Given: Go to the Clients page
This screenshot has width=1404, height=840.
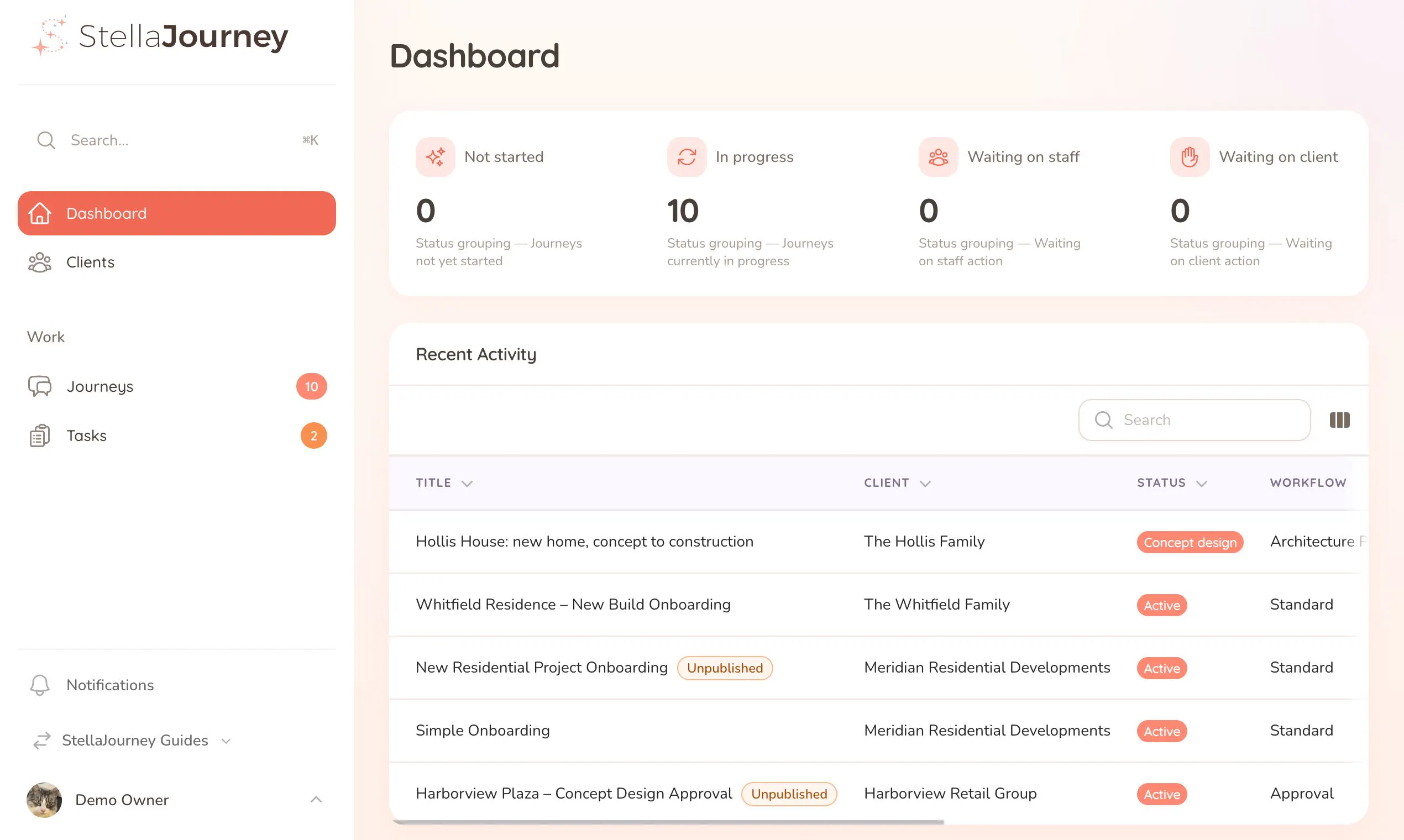Looking at the screenshot, I should click(177, 262).
